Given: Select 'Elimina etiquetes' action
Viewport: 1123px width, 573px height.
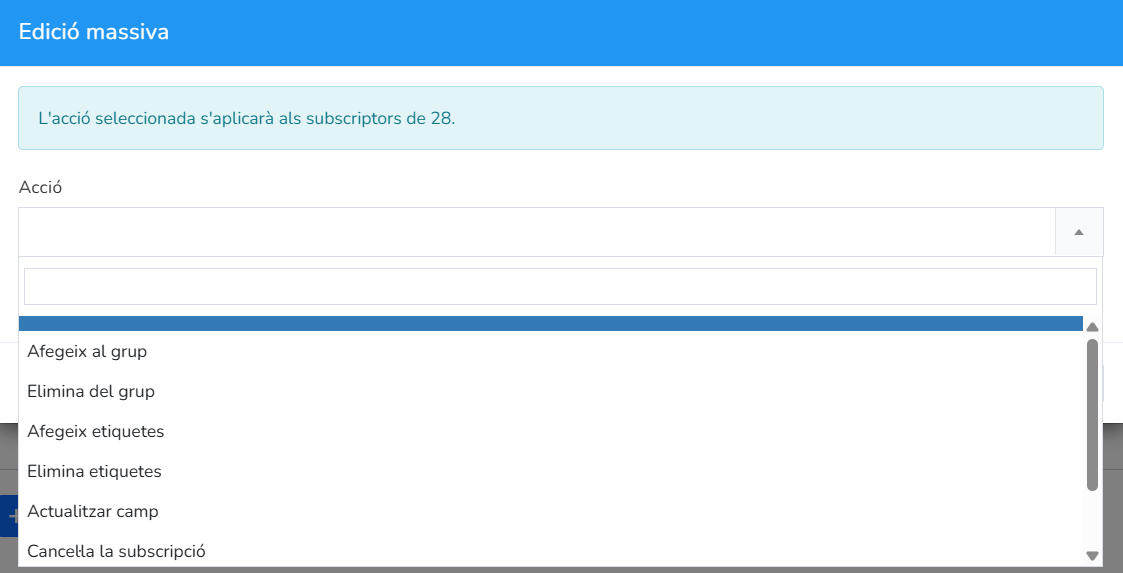Looking at the screenshot, I should 551,472.
